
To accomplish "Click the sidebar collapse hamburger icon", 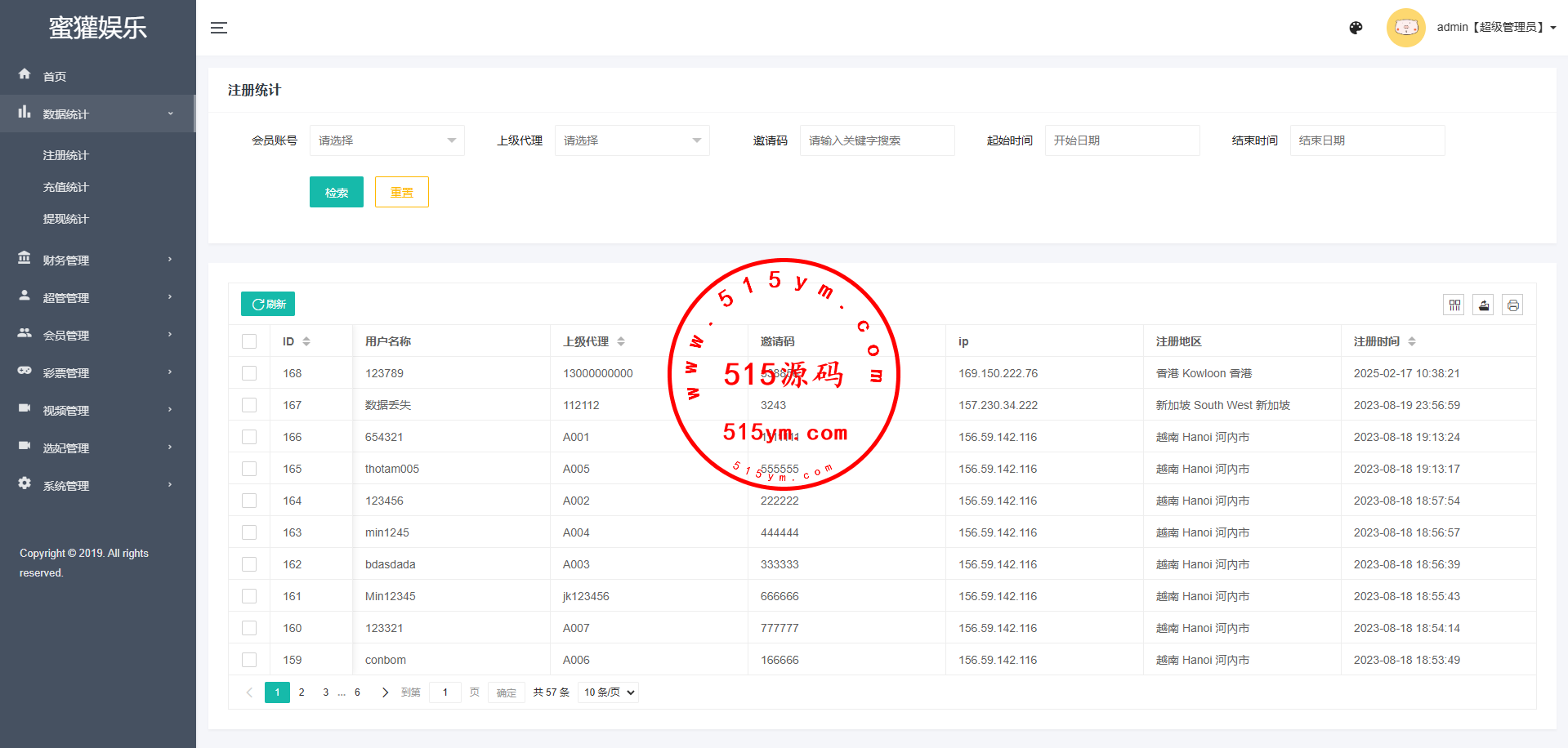I will click(x=218, y=28).
